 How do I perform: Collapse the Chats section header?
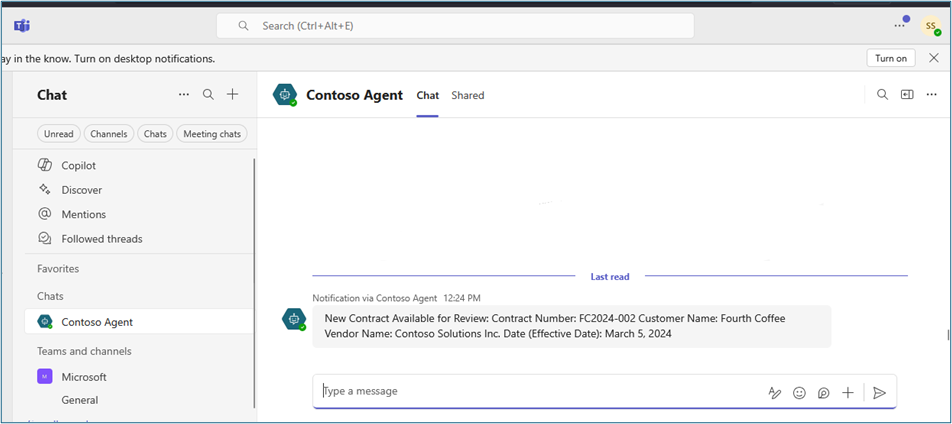50,296
